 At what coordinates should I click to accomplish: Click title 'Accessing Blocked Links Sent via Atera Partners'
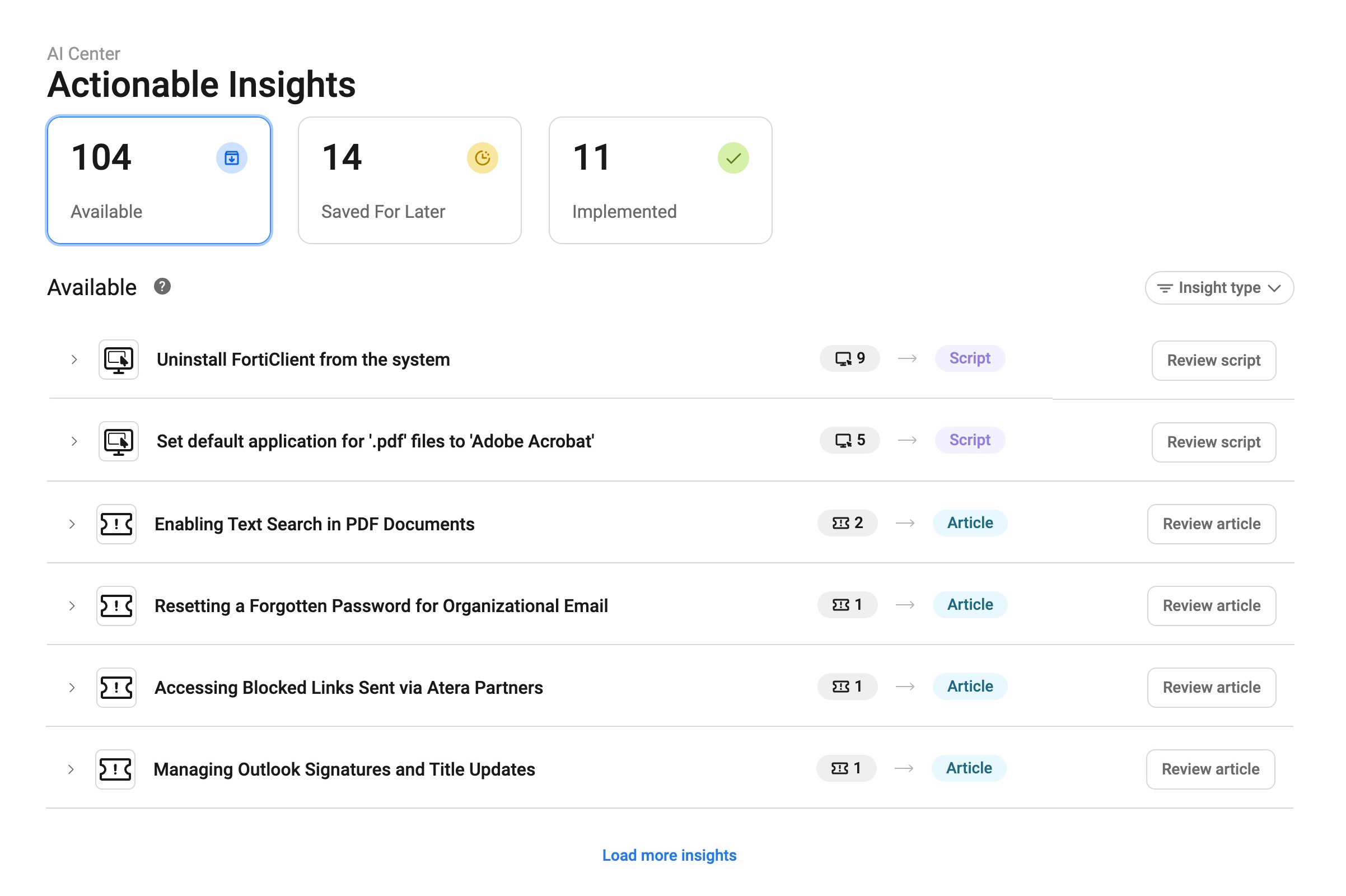(x=348, y=688)
